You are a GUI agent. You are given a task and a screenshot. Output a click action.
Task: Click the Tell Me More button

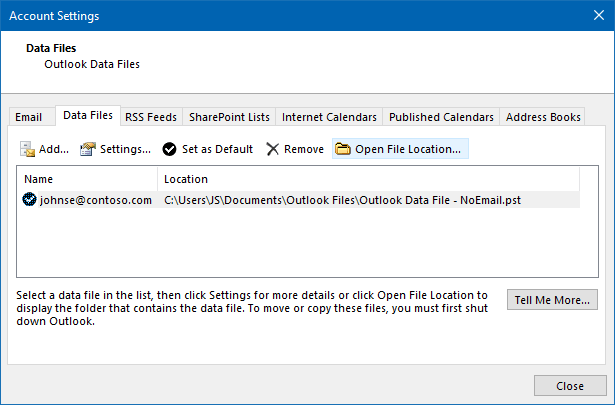click(x=552, y=300)
